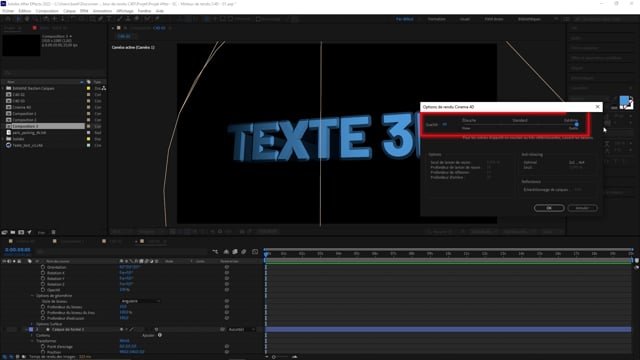Select Composition 1 in the project panel
Screen dimensions: 640x360
point(24,113)
